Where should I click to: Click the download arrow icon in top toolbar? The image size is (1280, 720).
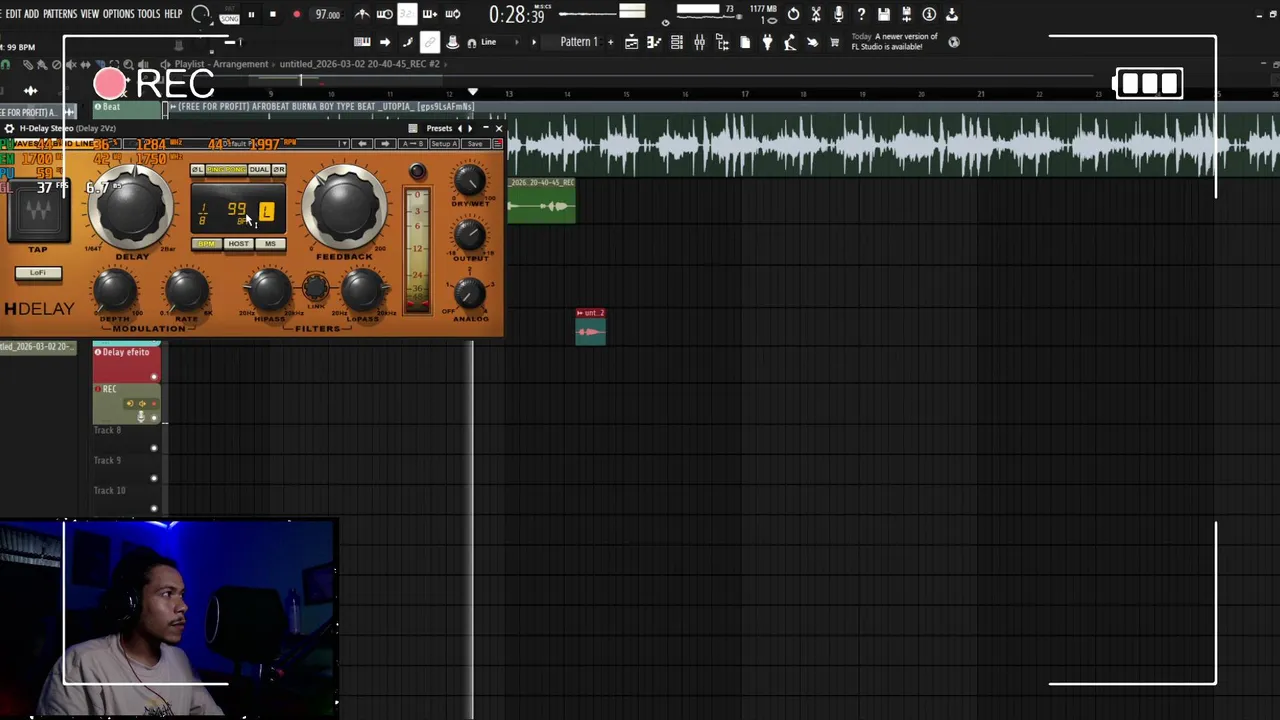point(952,14)
